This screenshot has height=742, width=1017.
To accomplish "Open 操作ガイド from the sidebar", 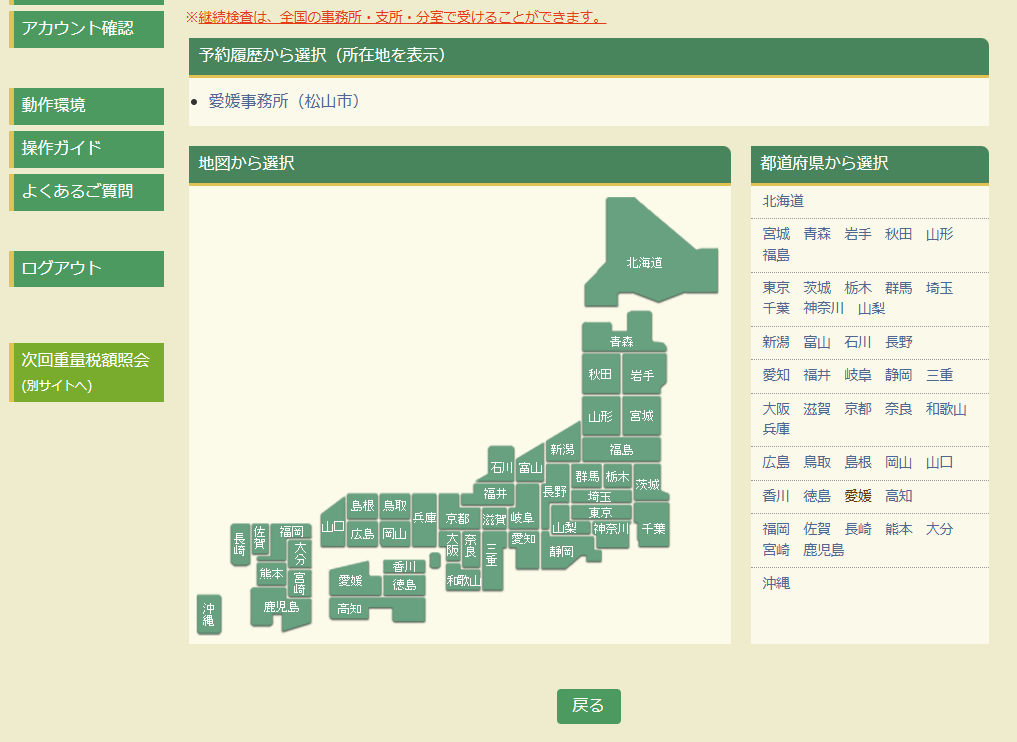I will (87, 148).
